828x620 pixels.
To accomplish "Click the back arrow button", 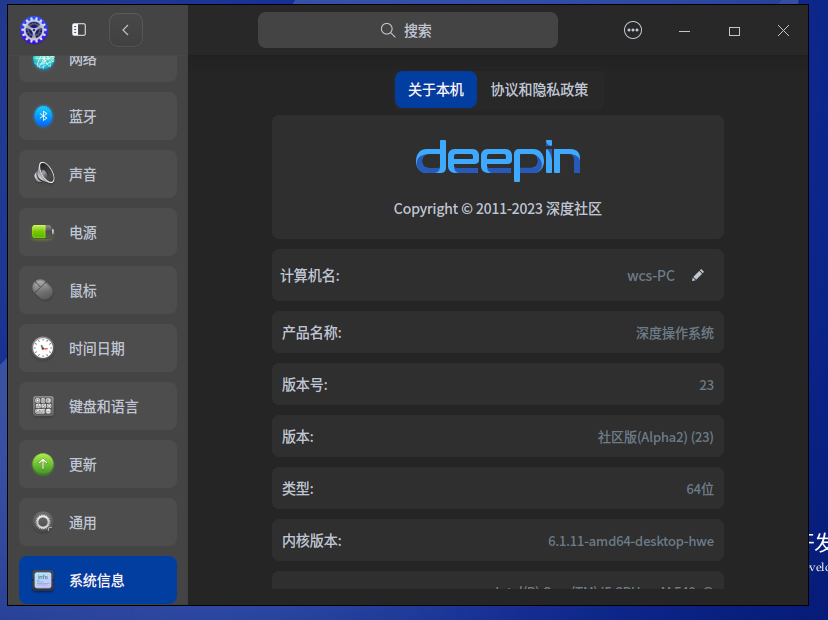I will point(126,30).
